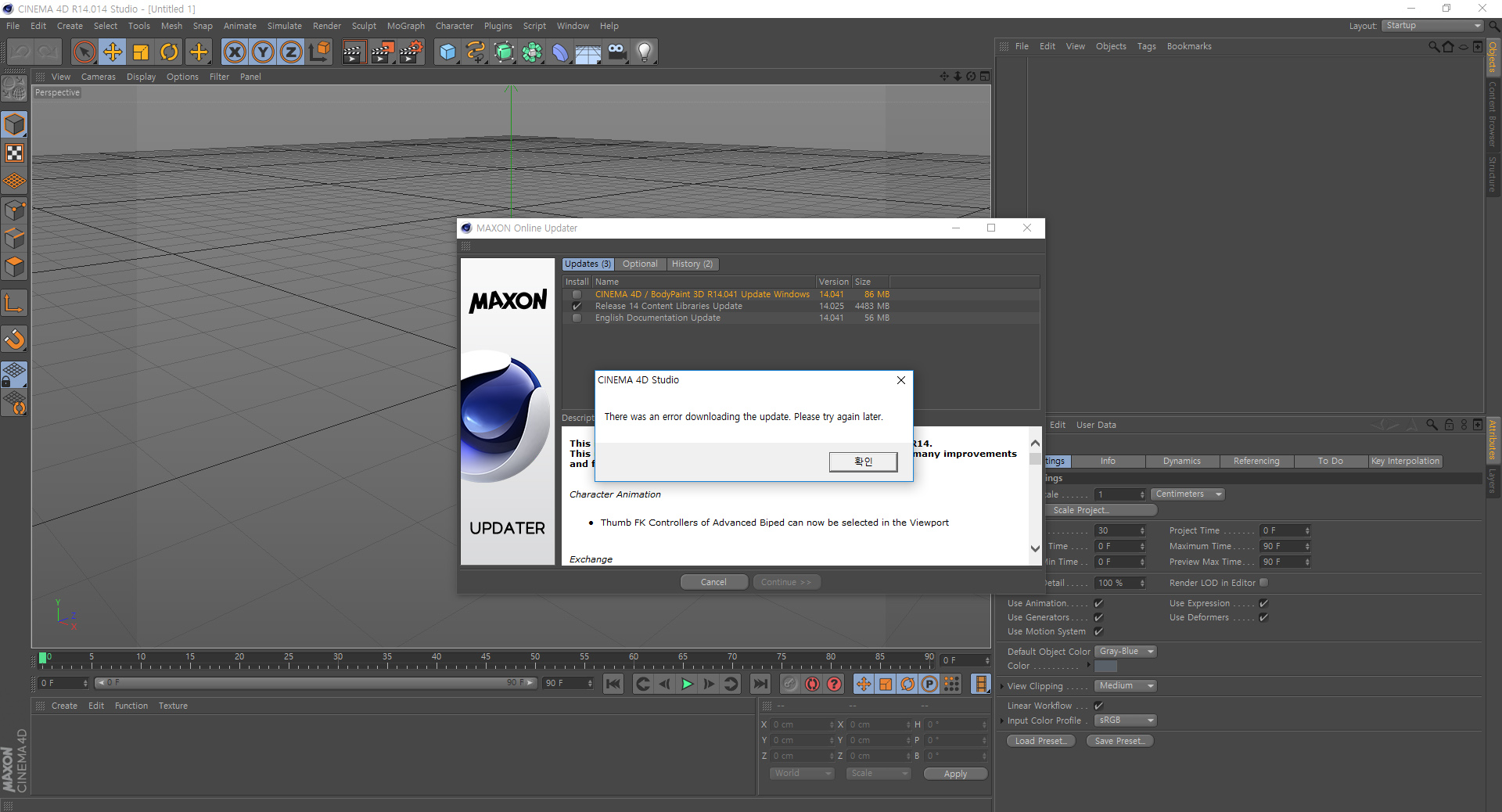Click Make Editable icon in left palette

click(15, 88)
